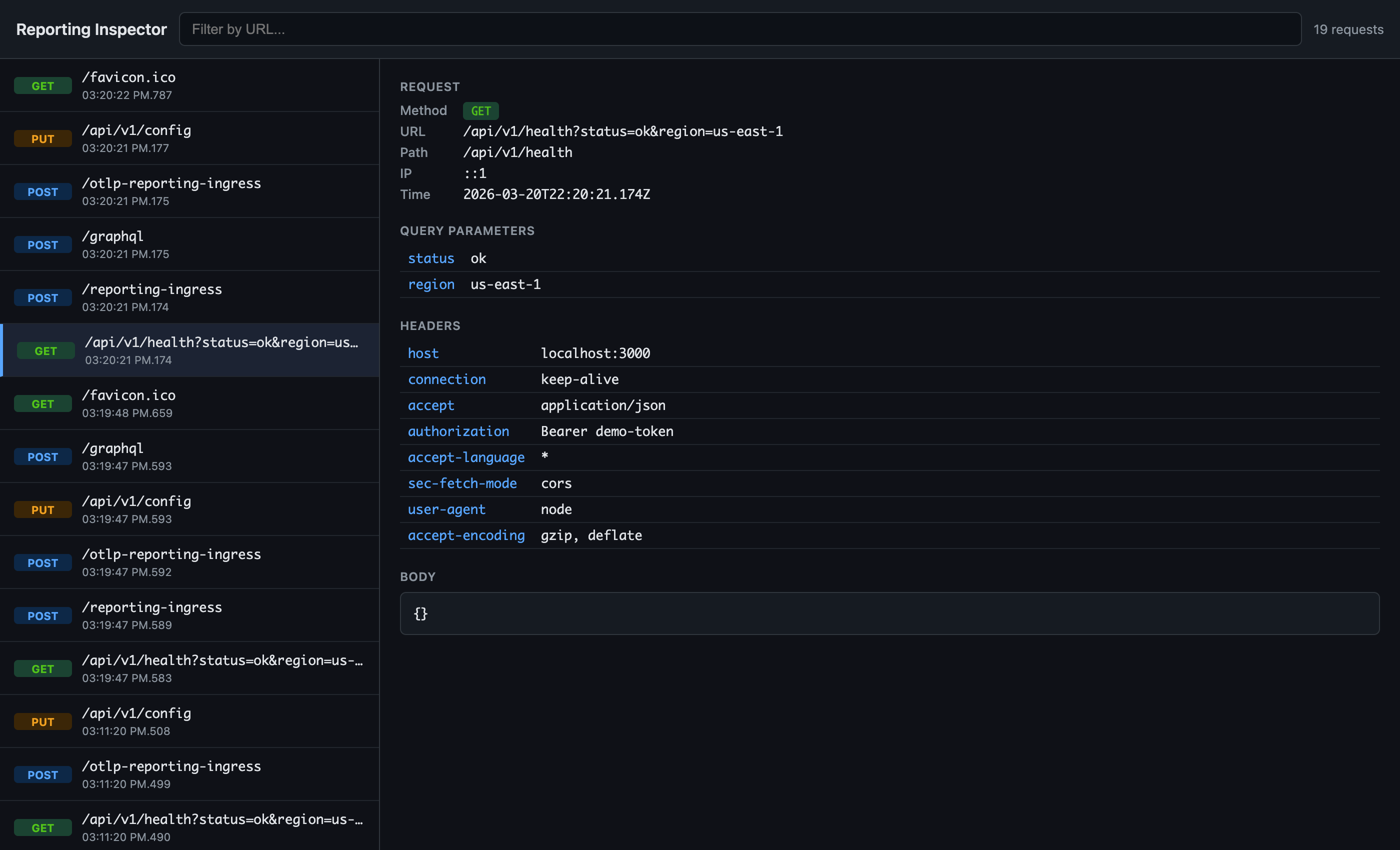
Task: Open the PUT /api/v1/config request at 03:20:21
Action: [x=189, y=138]
